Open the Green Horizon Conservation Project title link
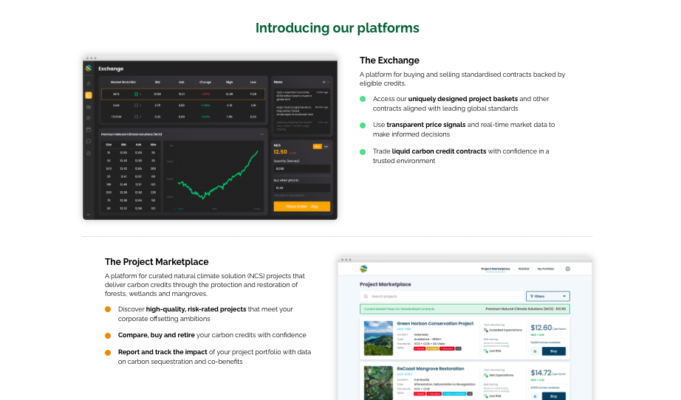Viewport: 681px width, 400px height. 435,324
